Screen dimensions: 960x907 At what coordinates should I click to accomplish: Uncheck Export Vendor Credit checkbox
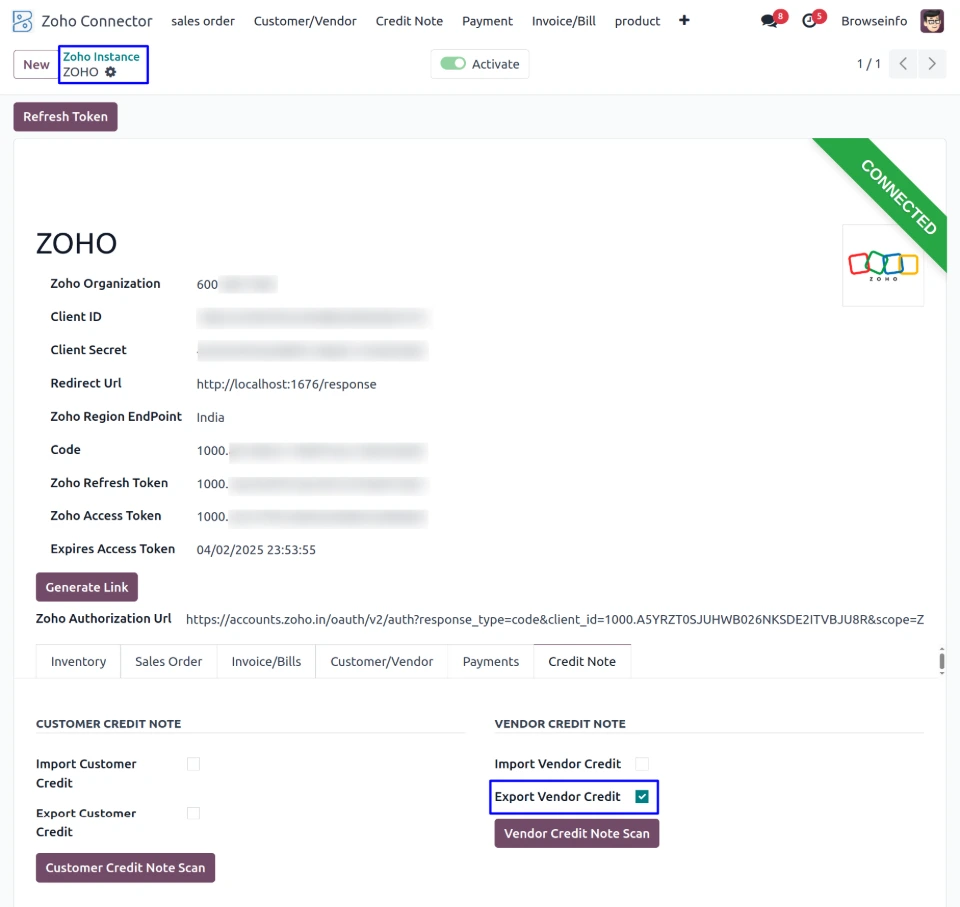(642, 797)
